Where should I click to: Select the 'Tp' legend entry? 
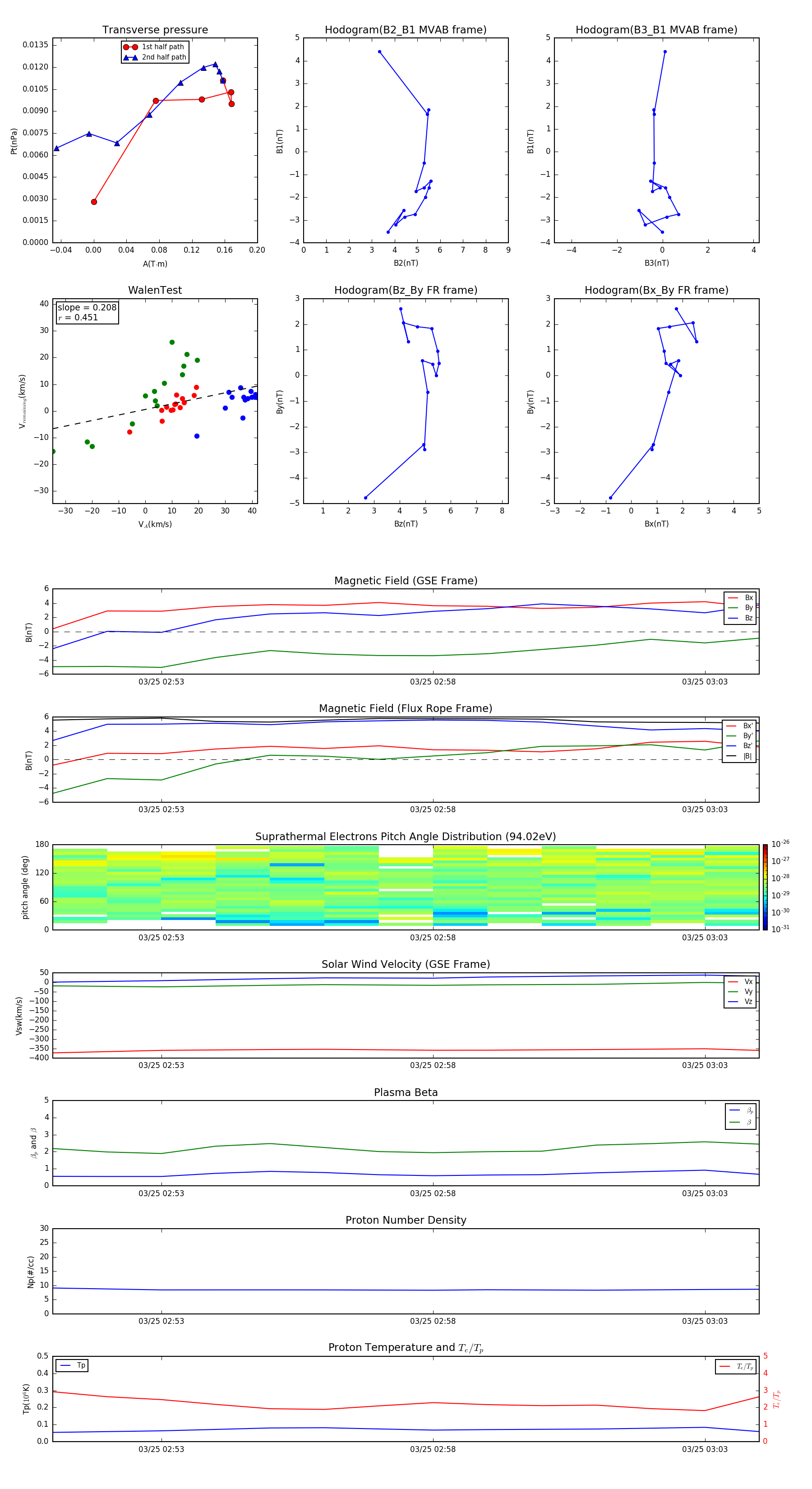(x=72, y=1365)
